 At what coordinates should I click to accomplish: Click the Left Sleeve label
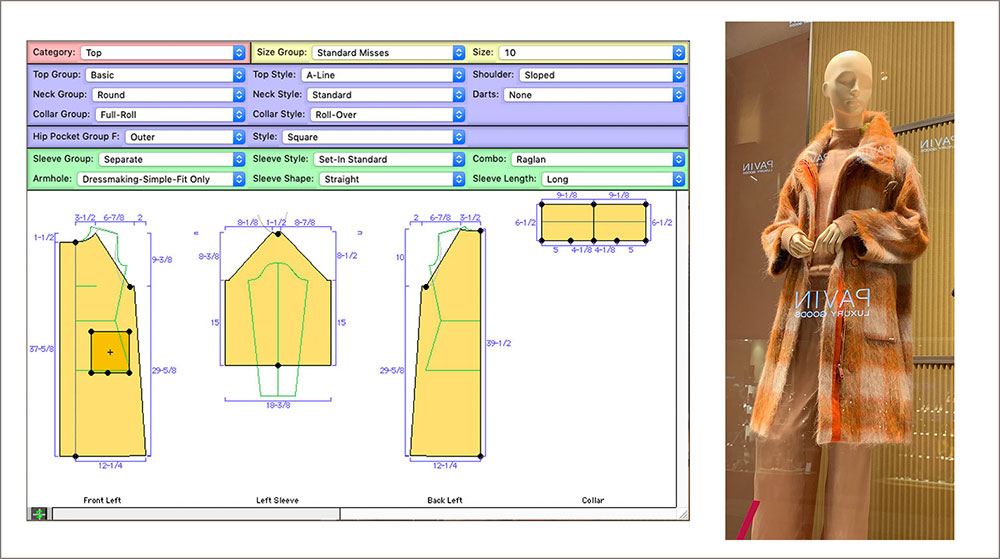[277, 500]
